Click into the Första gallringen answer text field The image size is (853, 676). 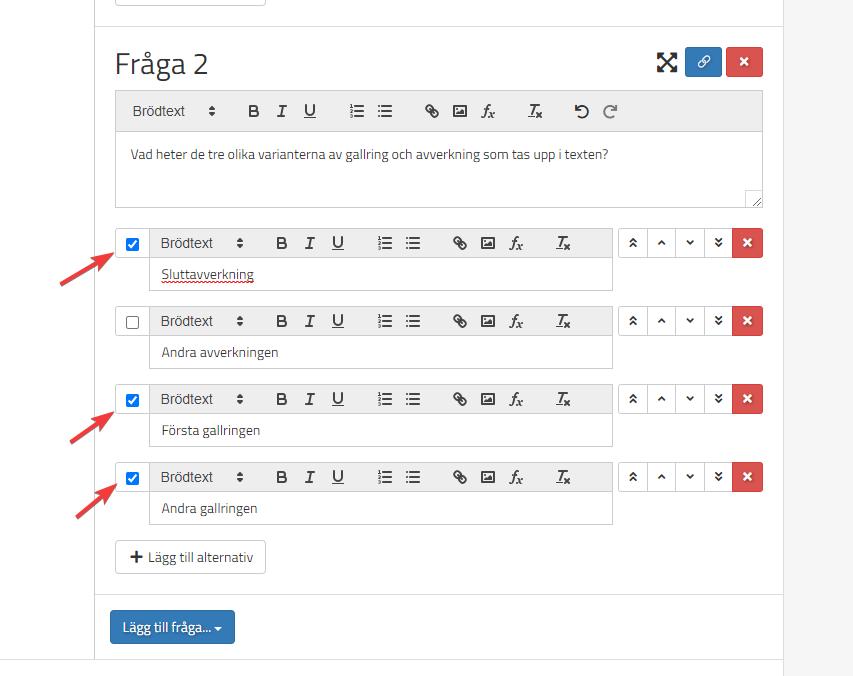[380, 431]
